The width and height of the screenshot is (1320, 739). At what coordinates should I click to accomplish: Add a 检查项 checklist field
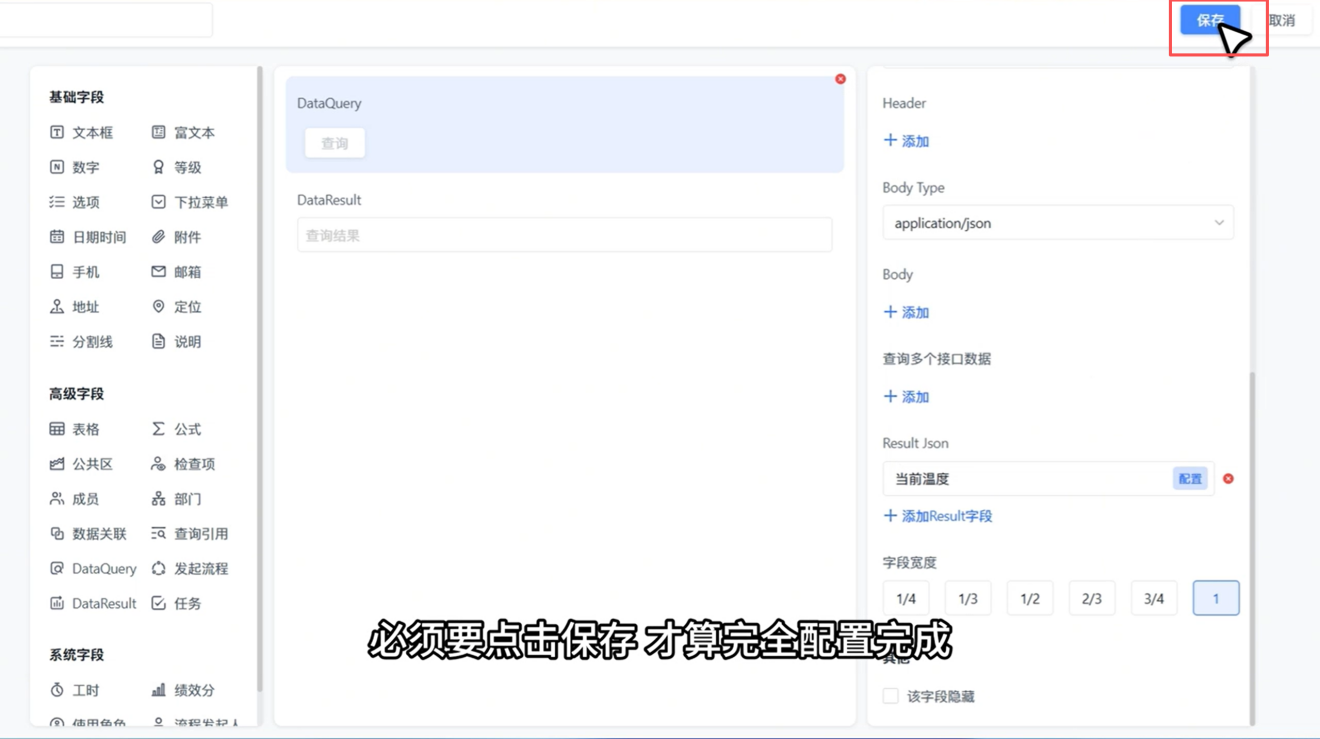click(183, 464)
